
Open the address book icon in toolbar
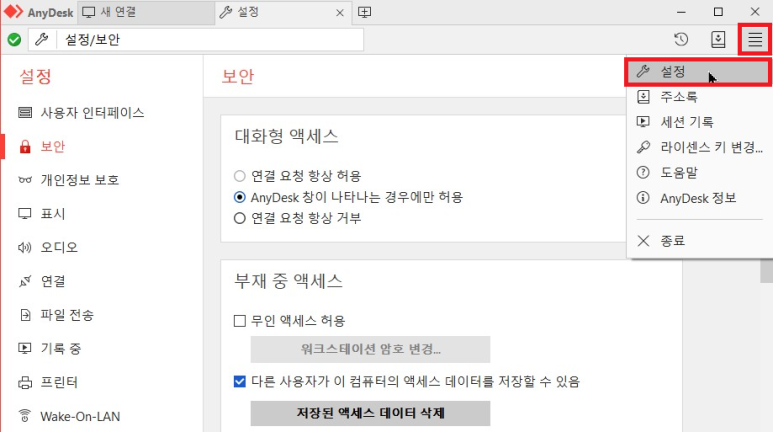(x=718, y=39)
